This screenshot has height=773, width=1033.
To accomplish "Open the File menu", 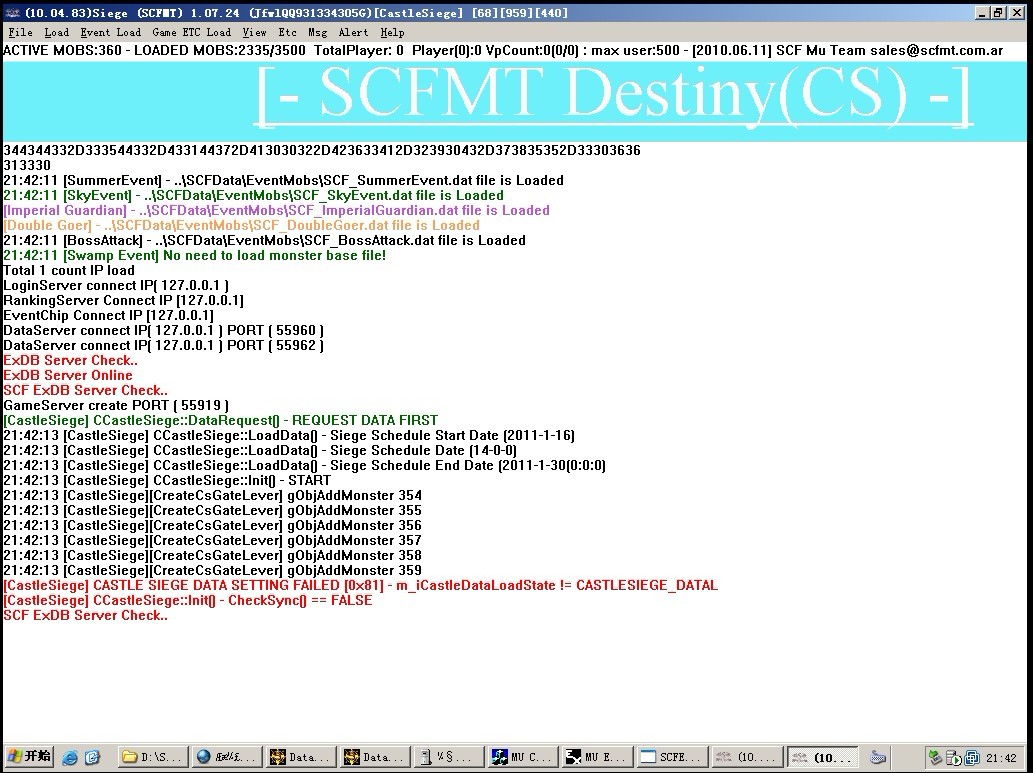I will (20, 32).
